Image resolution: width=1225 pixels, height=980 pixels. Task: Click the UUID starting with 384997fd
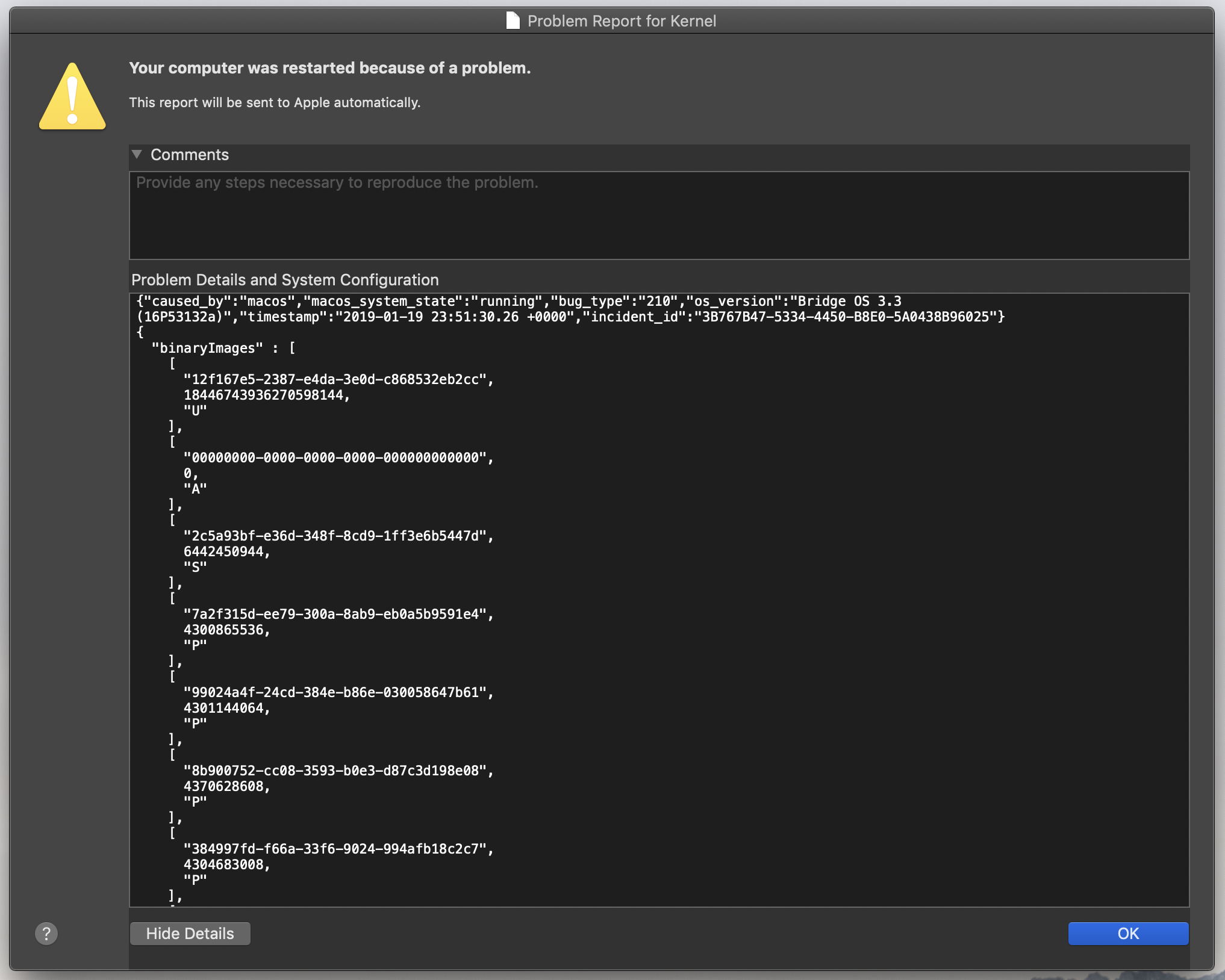coord(338,849)
